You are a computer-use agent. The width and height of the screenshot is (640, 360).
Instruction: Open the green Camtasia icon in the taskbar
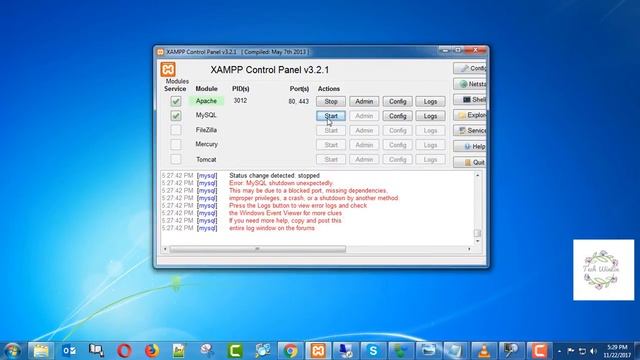(x=235, y=351)
